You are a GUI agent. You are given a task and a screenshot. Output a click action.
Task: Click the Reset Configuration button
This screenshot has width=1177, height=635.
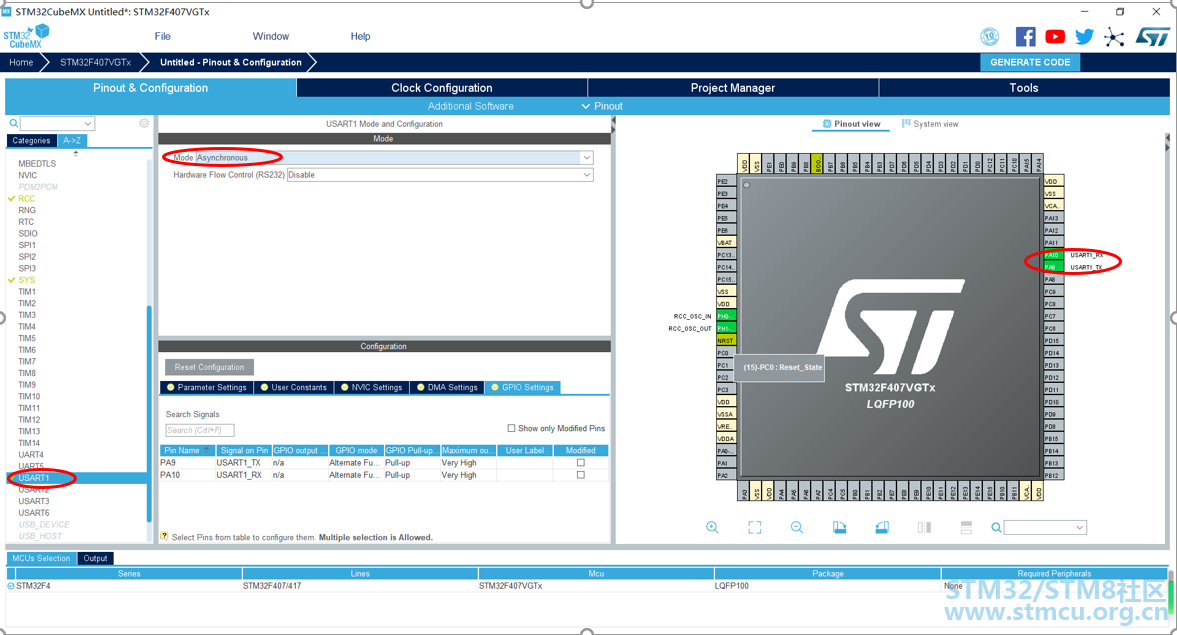209,367
